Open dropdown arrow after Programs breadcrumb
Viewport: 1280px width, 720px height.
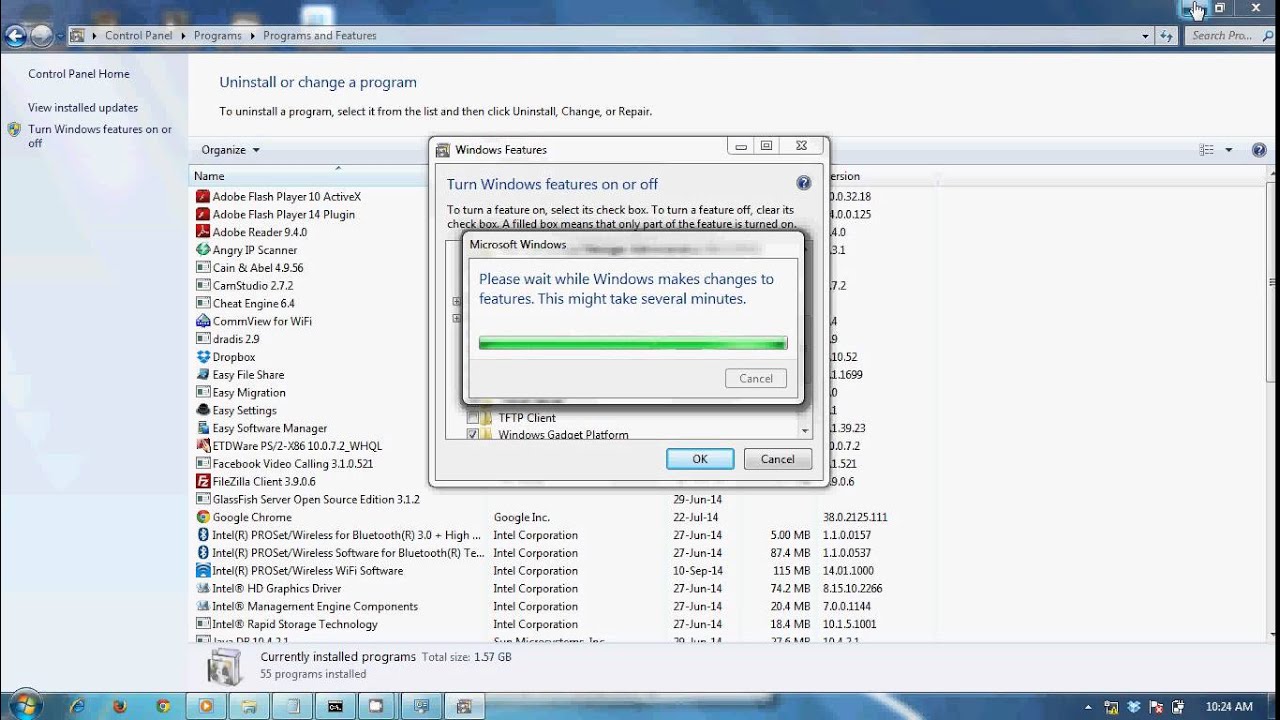click(x=252, y=36)
